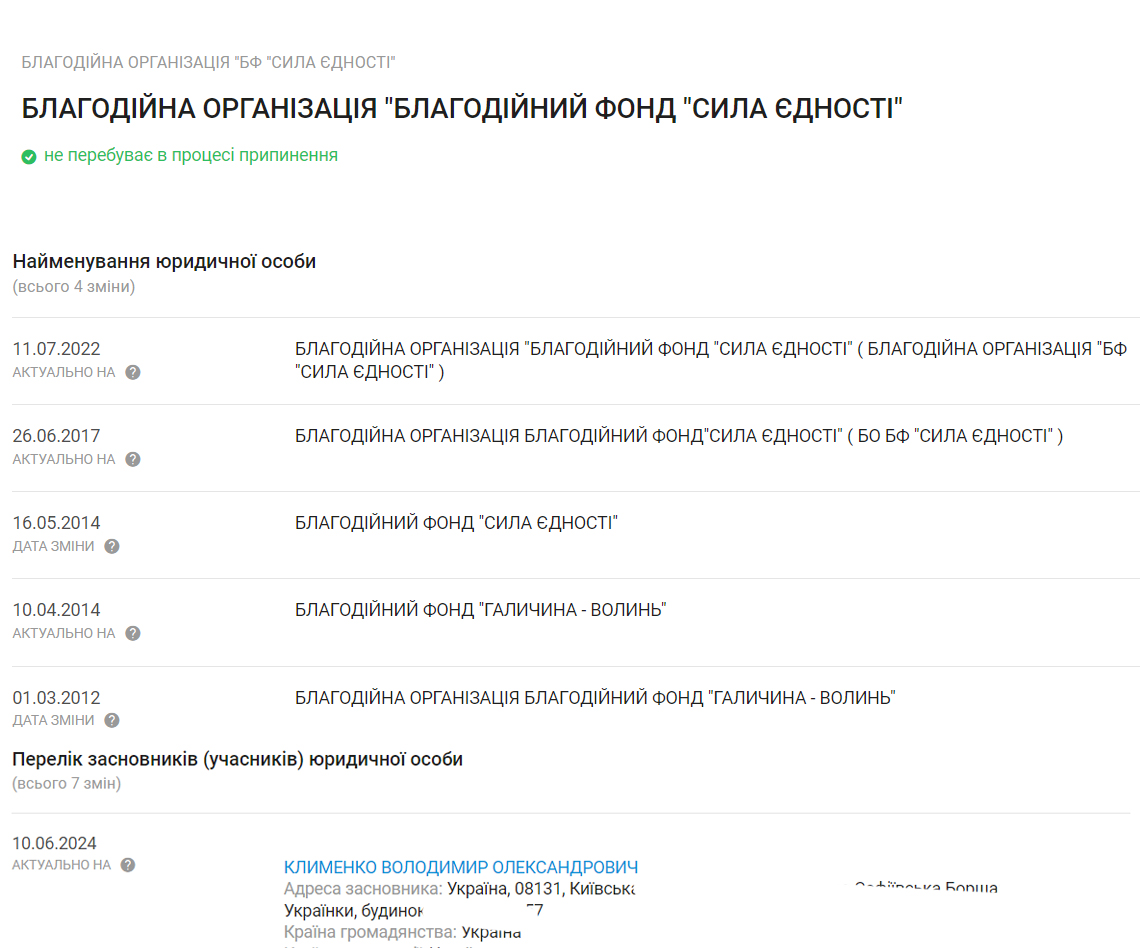This screenshot has height=948, width=1140.
Task: Click help icon under the 01.03.2012 date
Action: (x=112, y=720)
